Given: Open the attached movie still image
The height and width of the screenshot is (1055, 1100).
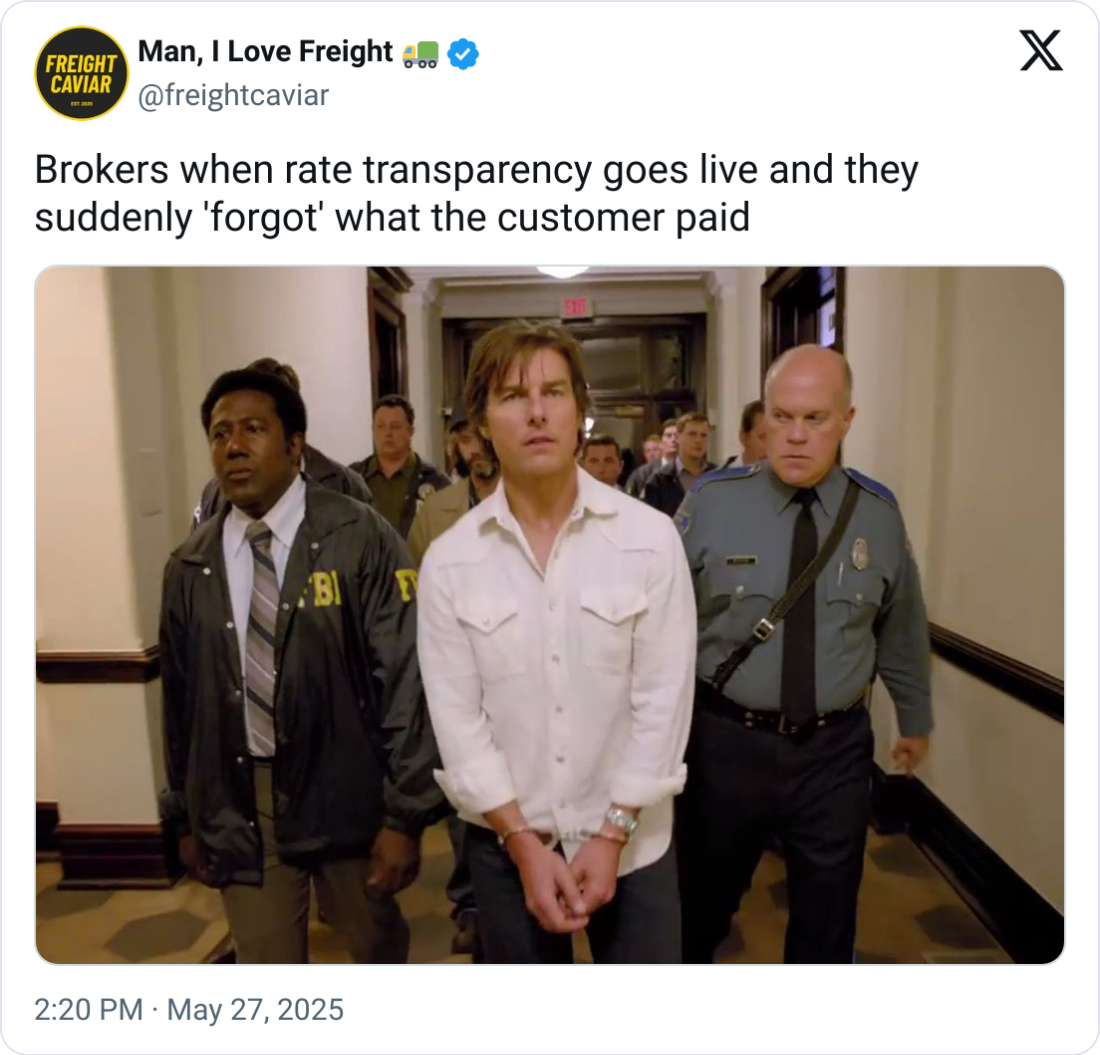Looking at the screenshot, I should 550,614.
